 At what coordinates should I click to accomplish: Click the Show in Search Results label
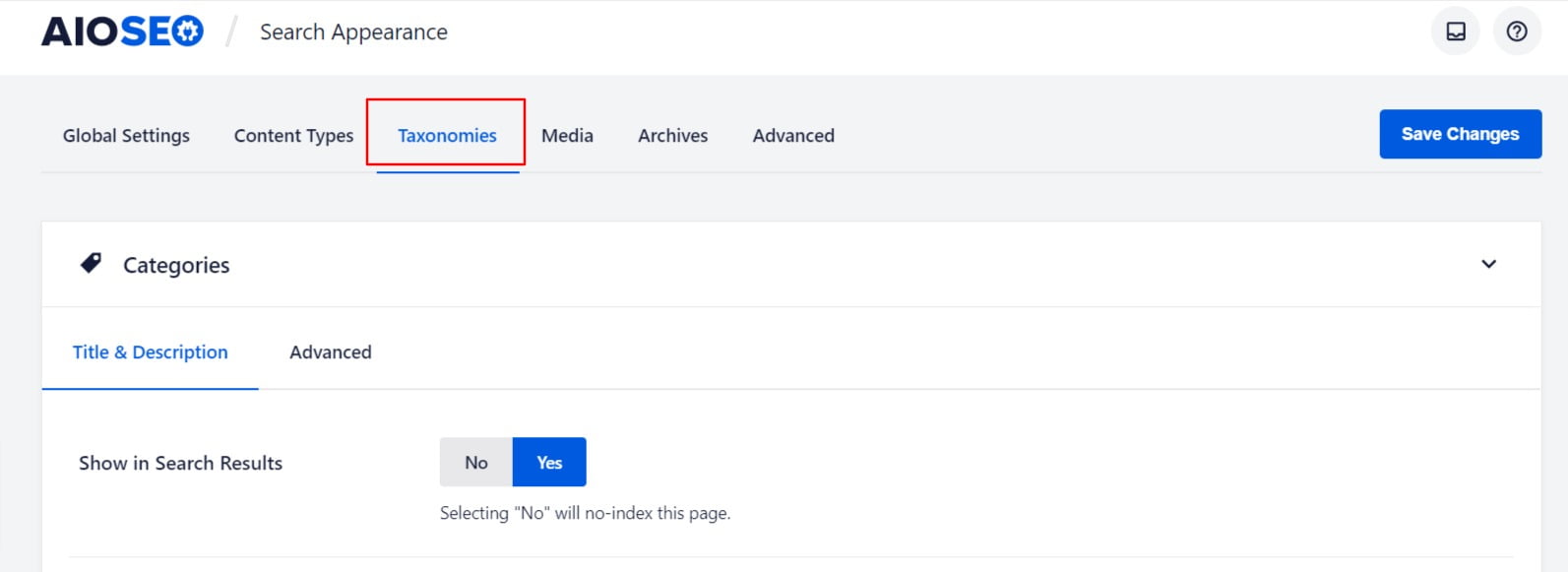point(180,463)
